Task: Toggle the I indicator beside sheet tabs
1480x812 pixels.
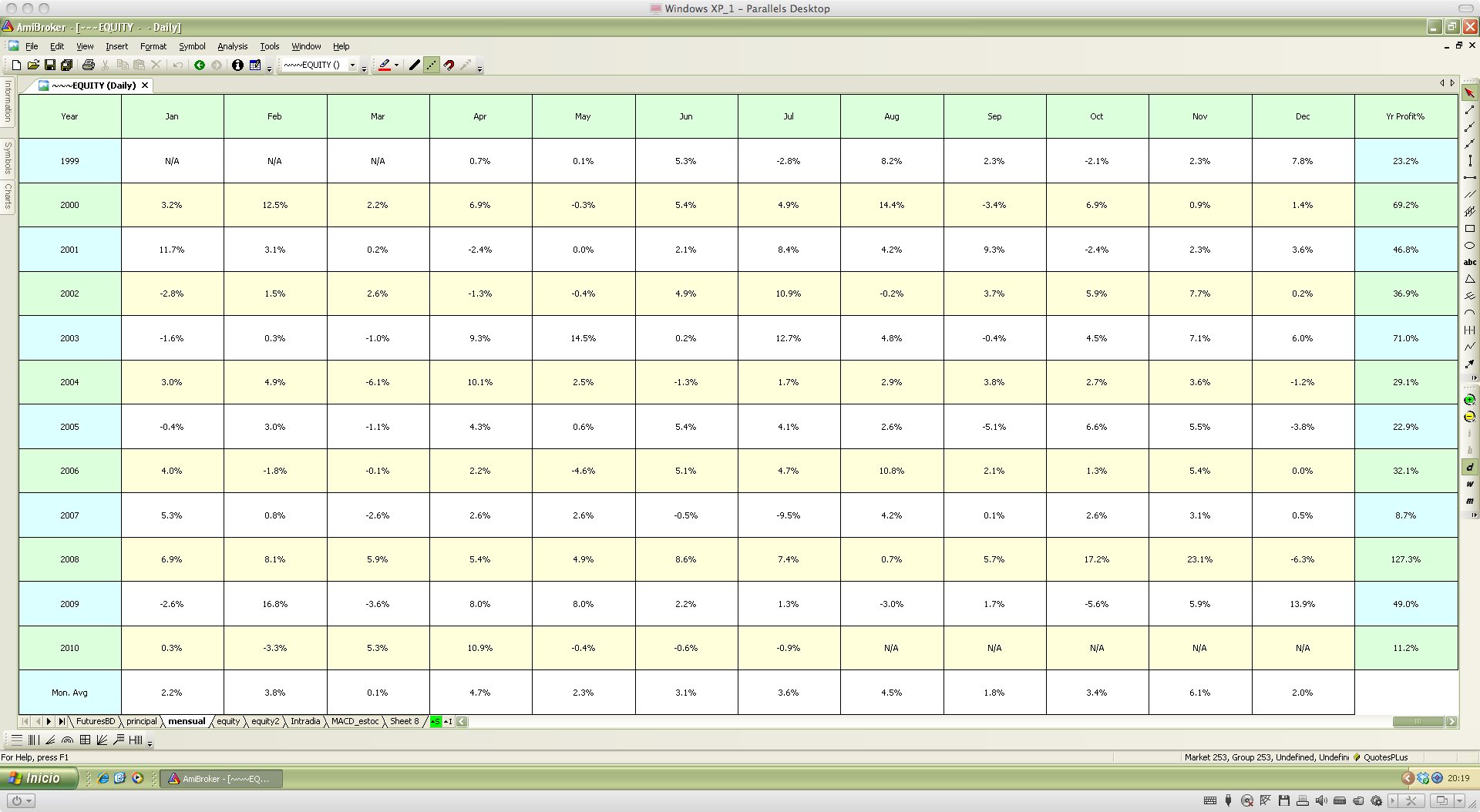Action: (x=448, y=722)
